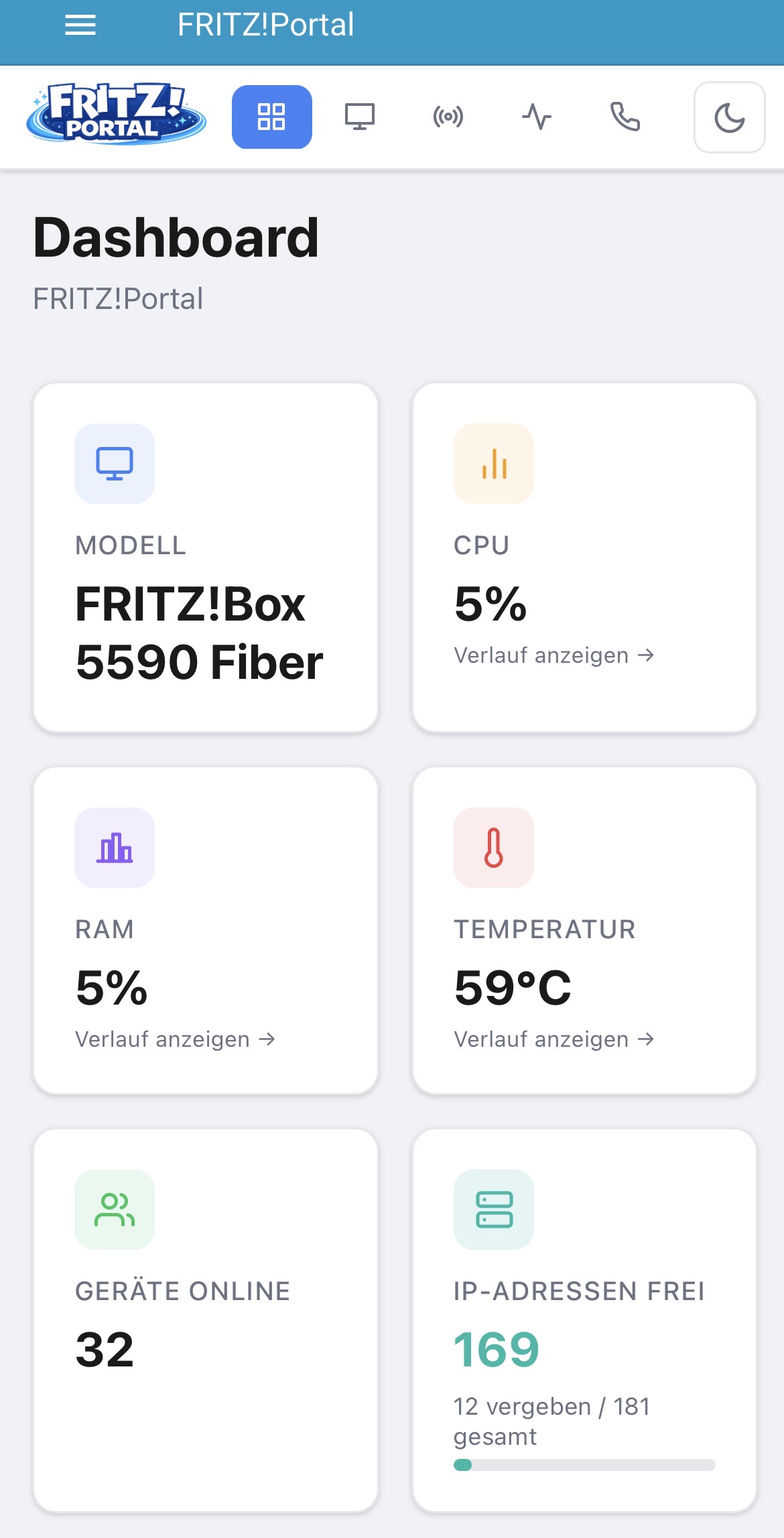Show RAM history via Verlauf anzeigen
This screenshot has height=1538, width=784.
point(176,1039)
